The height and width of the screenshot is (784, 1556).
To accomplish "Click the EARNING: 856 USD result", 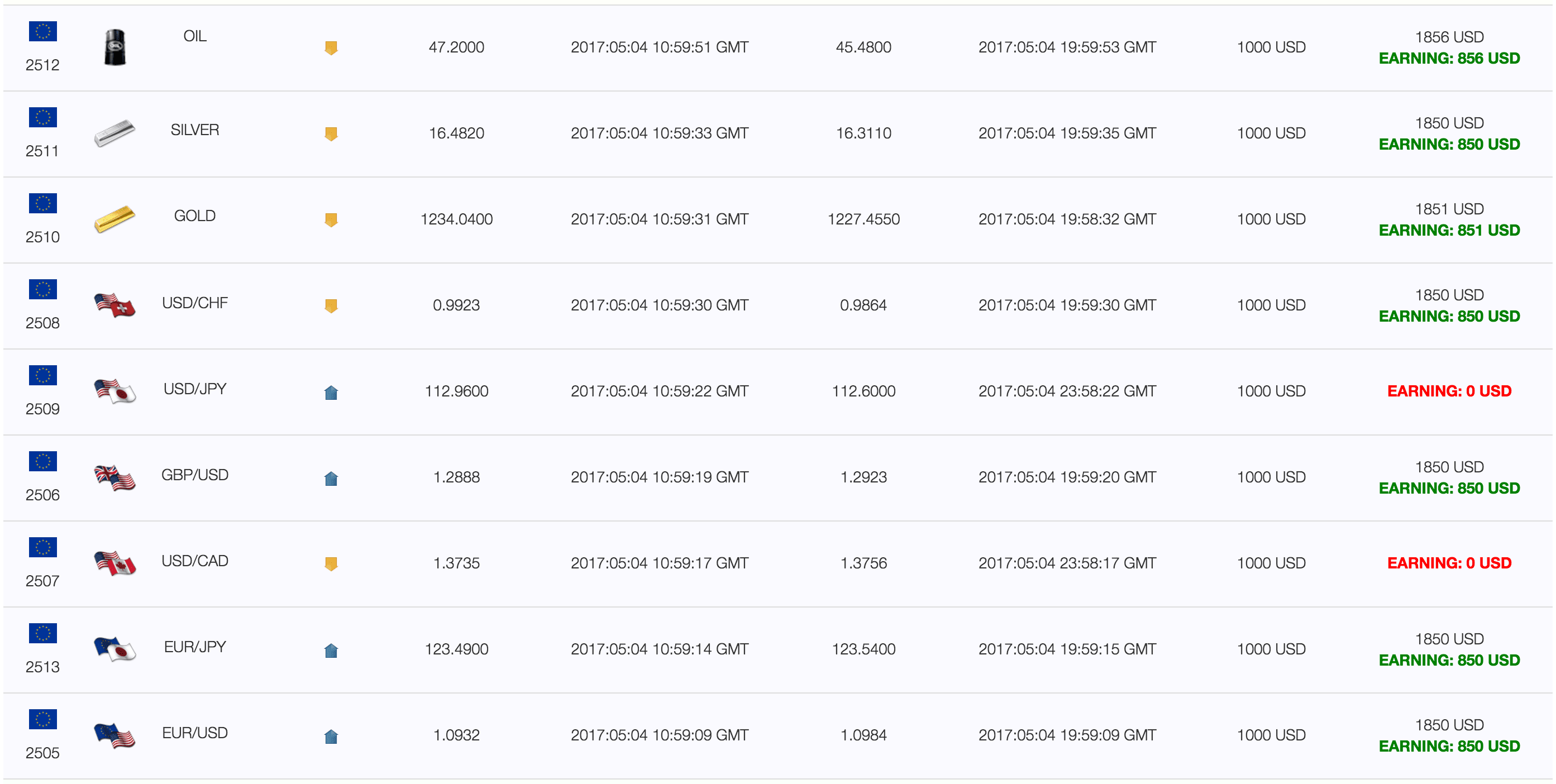I will tap(1449, 58).
